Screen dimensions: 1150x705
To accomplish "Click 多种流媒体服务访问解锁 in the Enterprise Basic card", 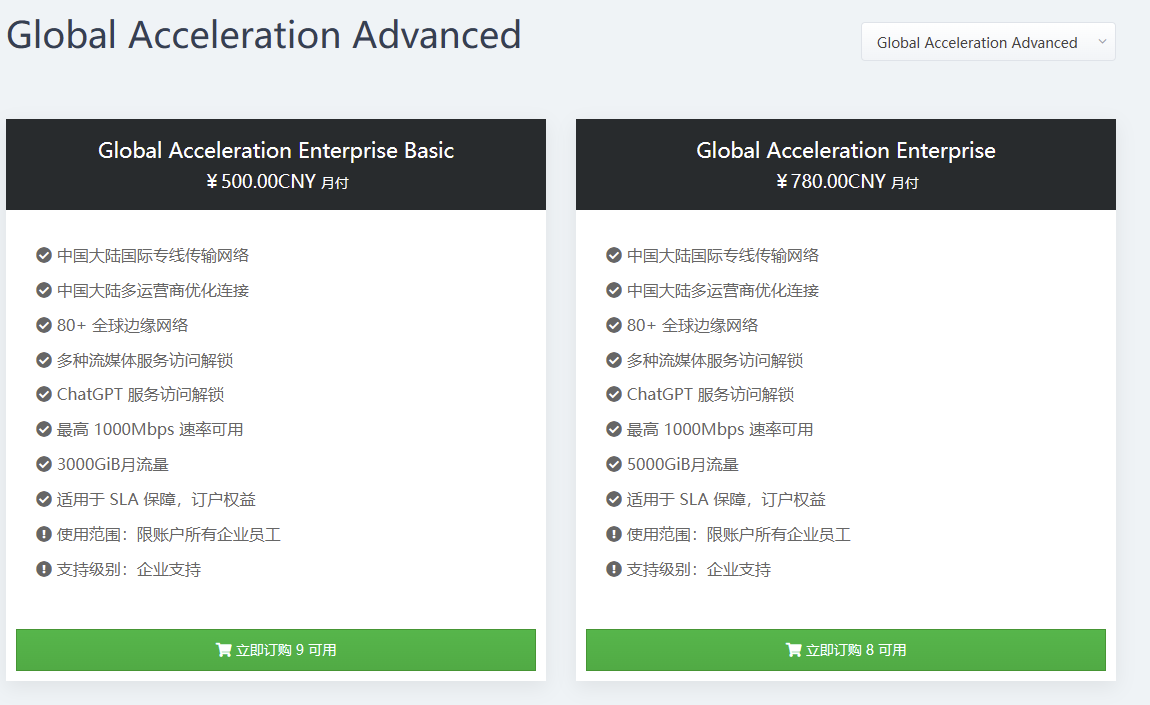I will pos(145,360).
